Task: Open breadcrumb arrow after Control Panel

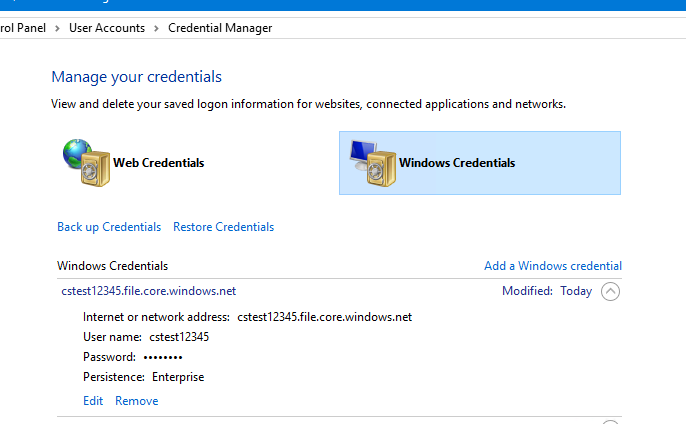Action: click(x=57, y=28)
